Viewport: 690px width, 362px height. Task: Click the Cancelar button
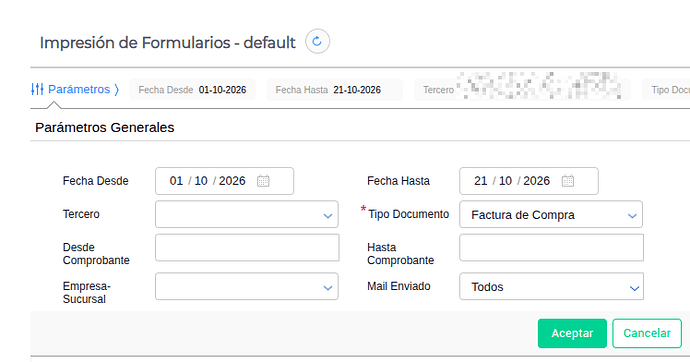click(x=647, y=333)
